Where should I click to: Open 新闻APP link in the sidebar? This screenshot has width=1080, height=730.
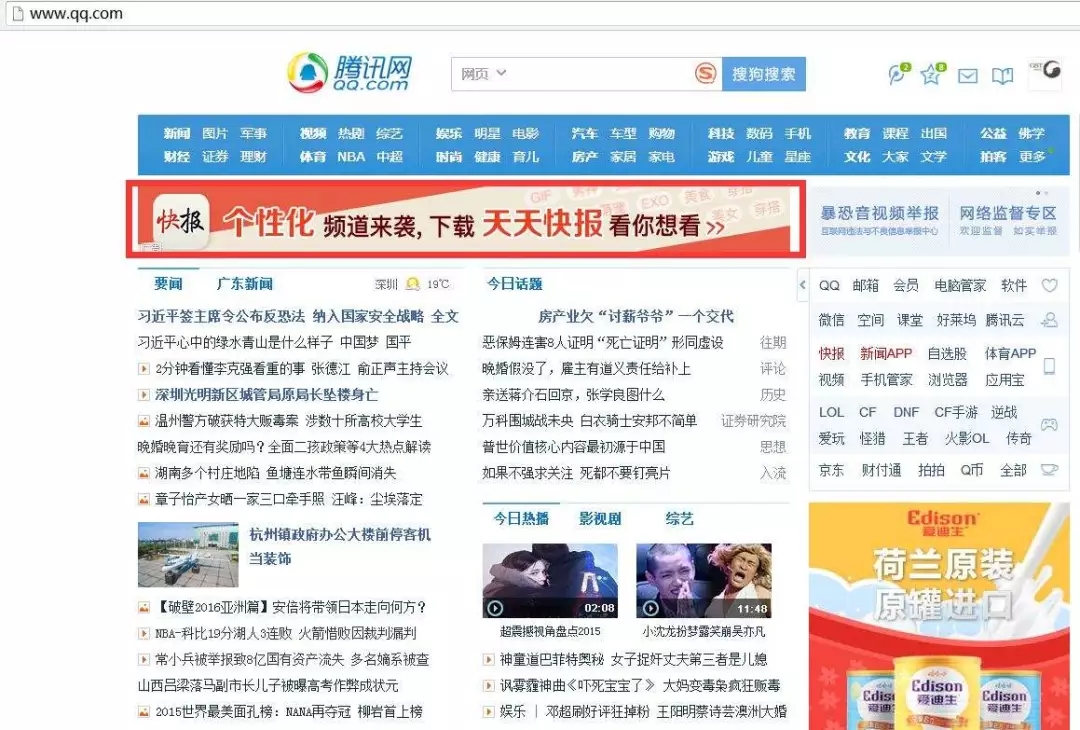coord(886,353)
